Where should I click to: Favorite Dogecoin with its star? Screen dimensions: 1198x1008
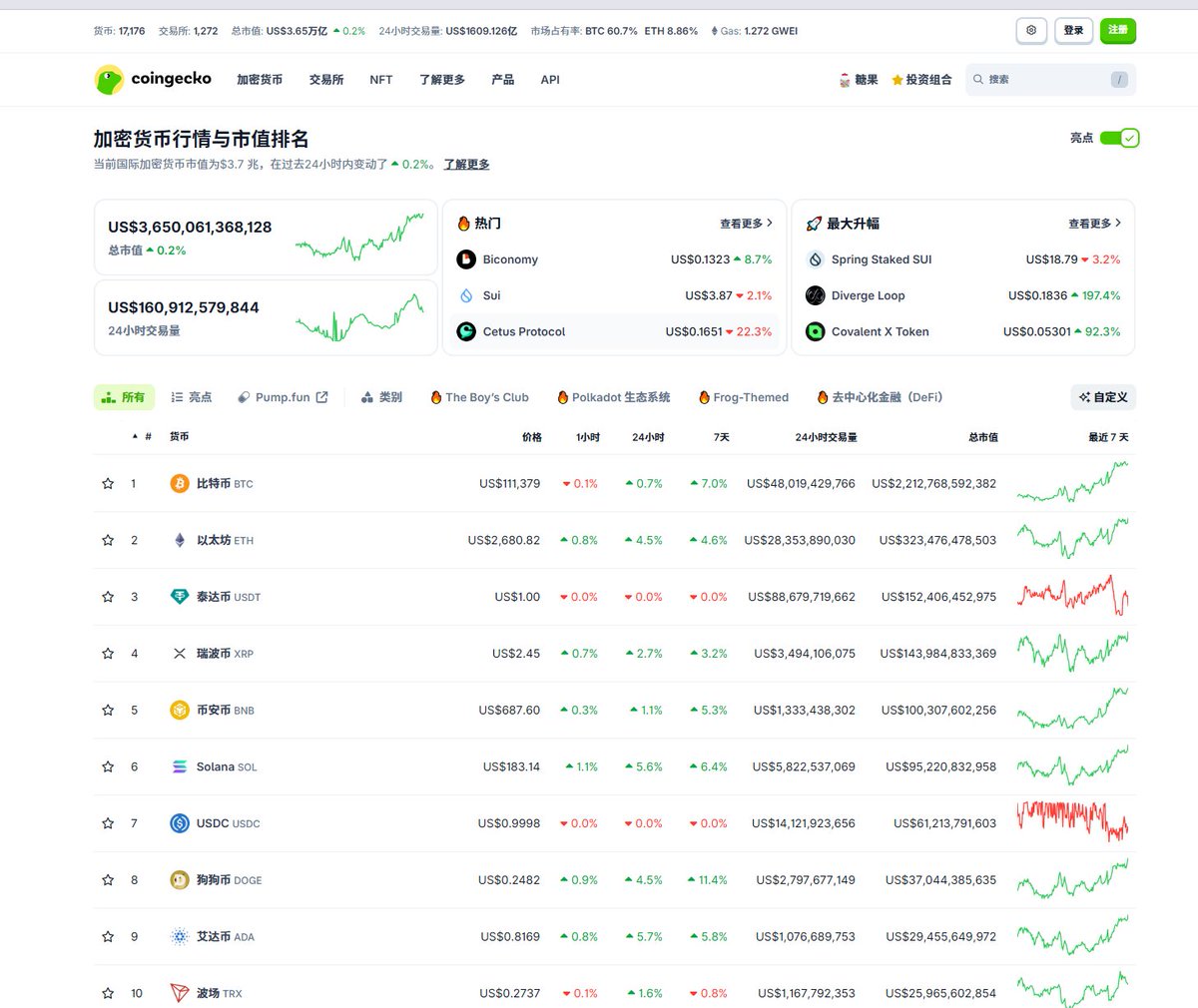pyautogui.click(x=108, y=880)
